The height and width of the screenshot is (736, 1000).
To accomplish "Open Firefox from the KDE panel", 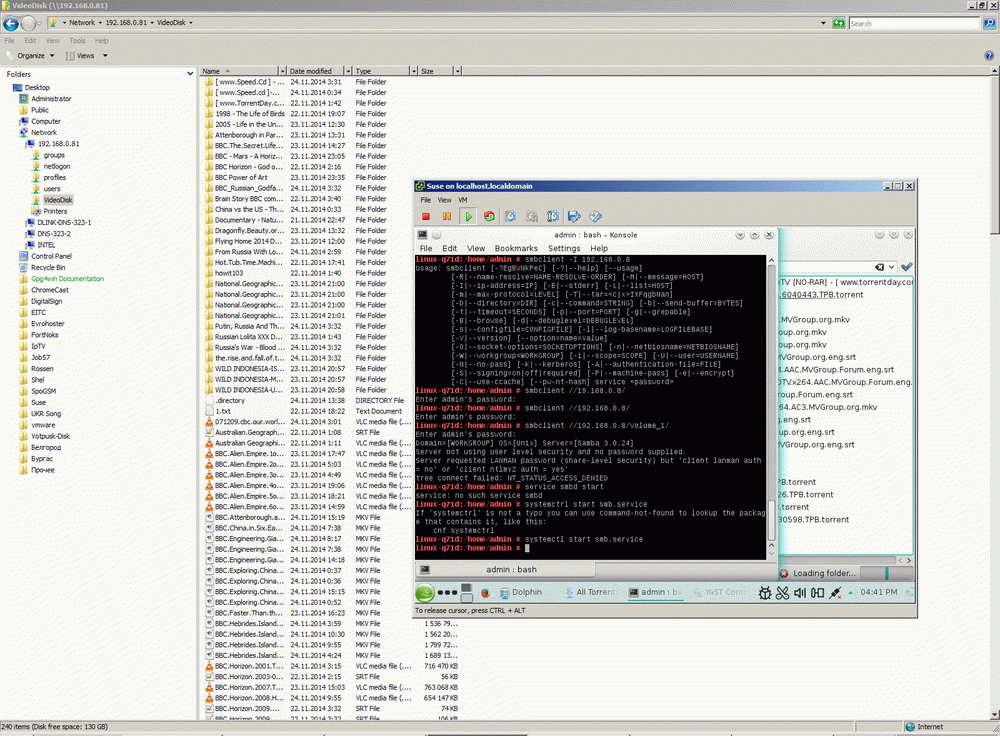I will [x=486, y=593].
